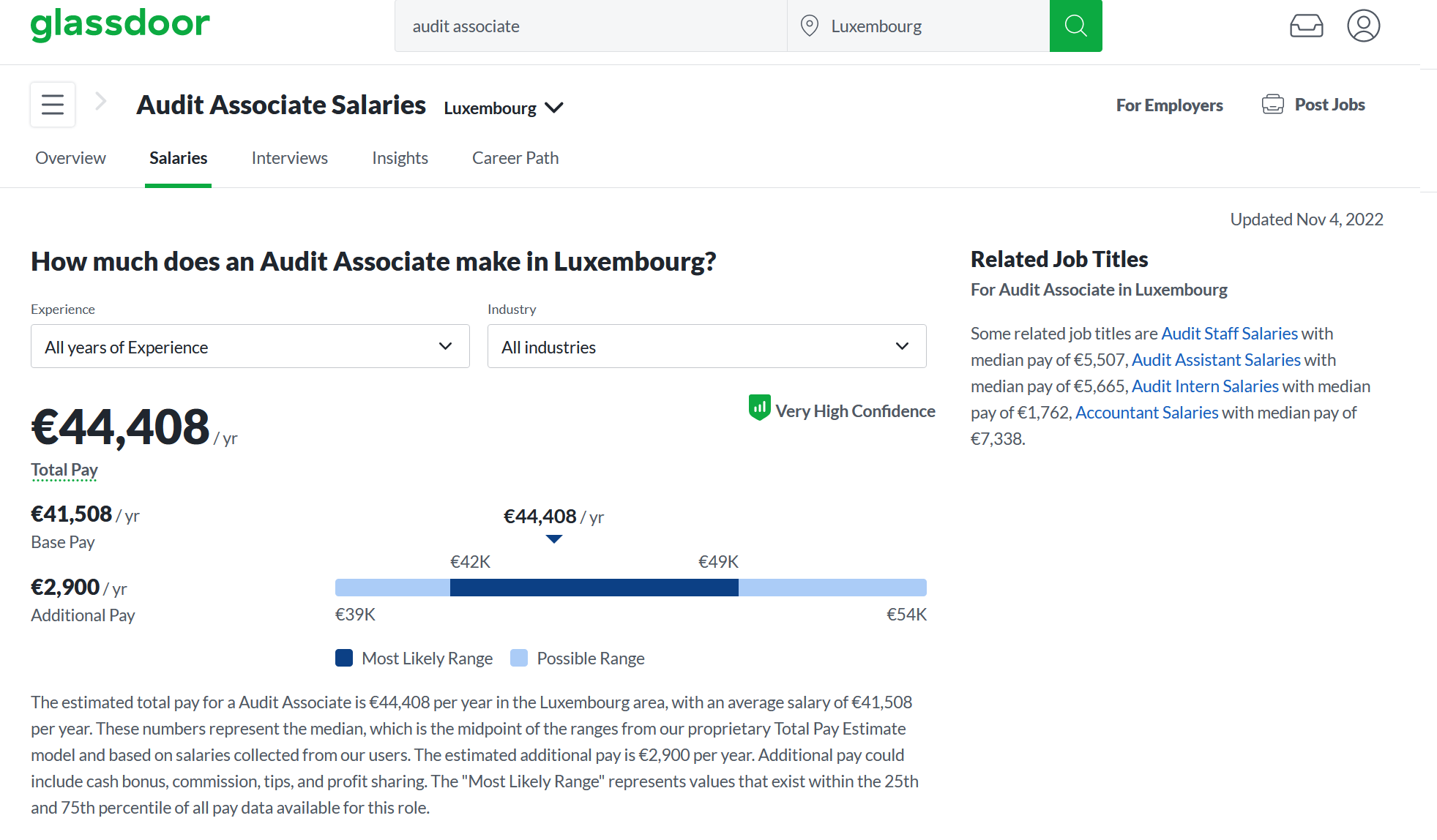
Task: Open the All industries dropdown
Action: [x=706, y=347]
